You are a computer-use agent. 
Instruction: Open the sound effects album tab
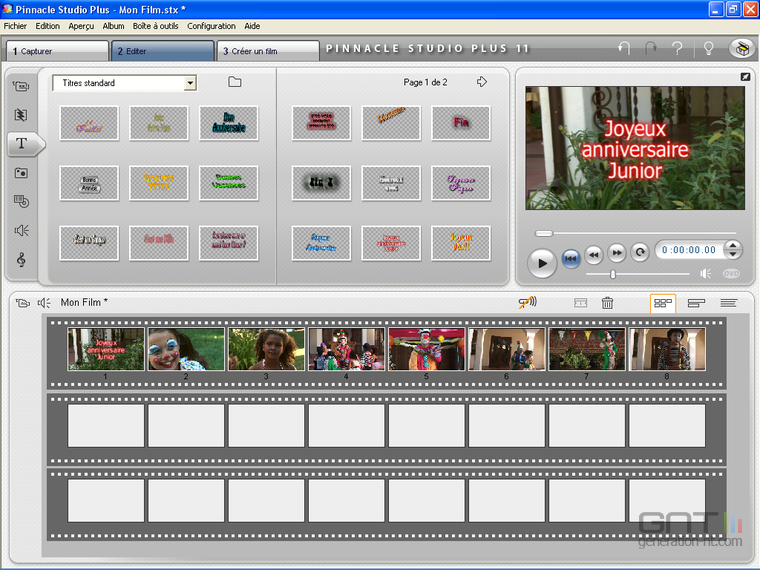[21, 230]
